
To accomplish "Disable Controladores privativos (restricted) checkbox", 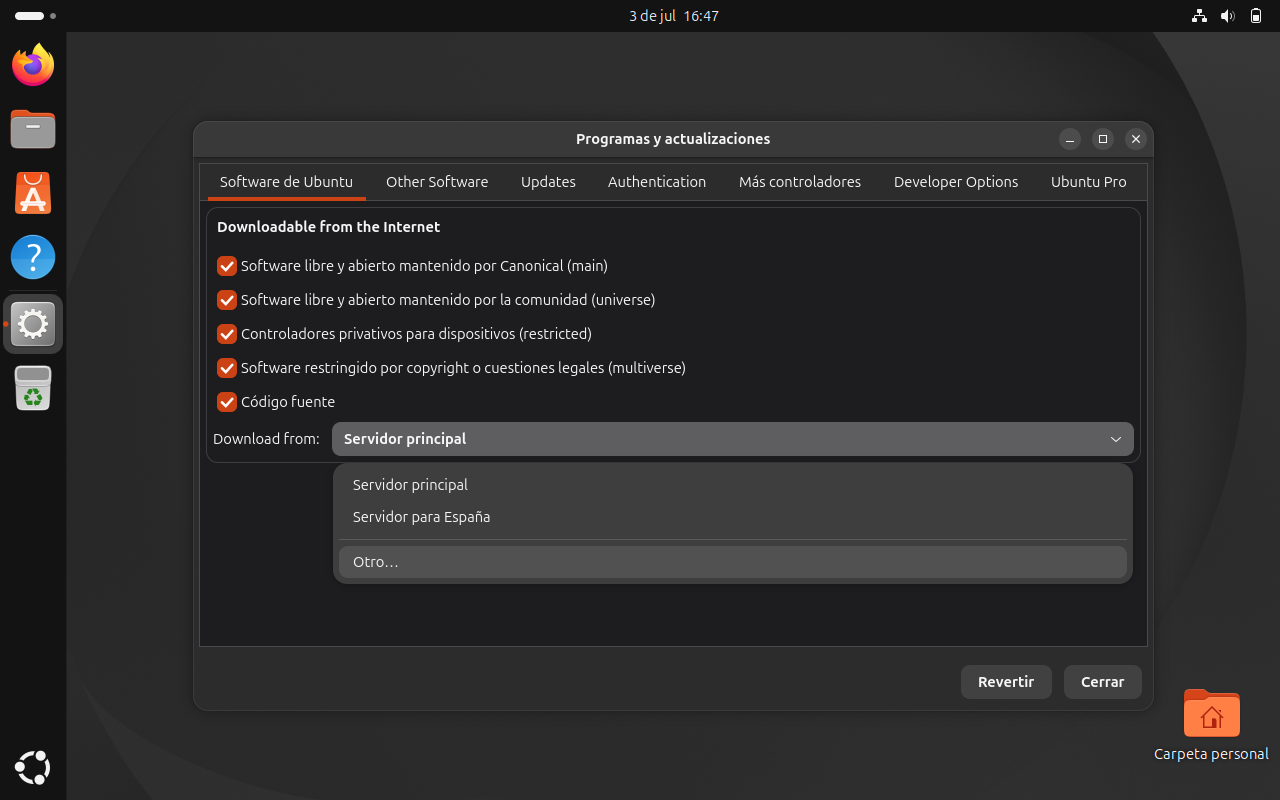I will click(x=227, y=334).
